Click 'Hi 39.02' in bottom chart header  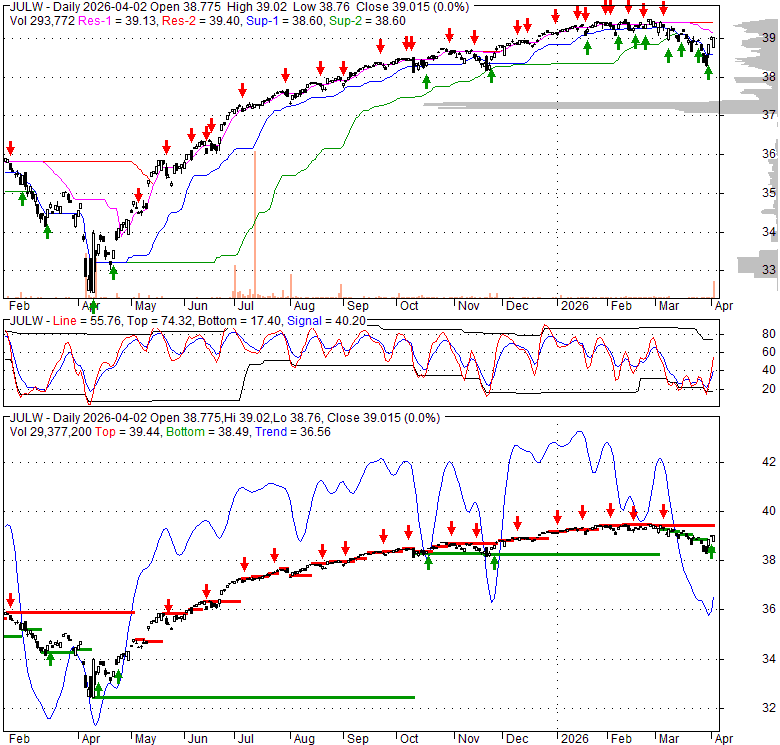[247, 418]
